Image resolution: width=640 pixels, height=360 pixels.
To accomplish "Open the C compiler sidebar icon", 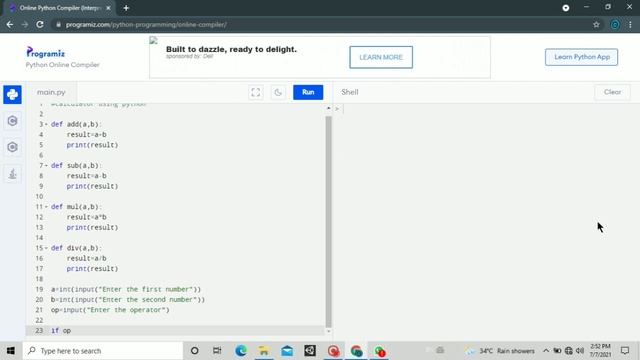I will (x=12, y=121).
